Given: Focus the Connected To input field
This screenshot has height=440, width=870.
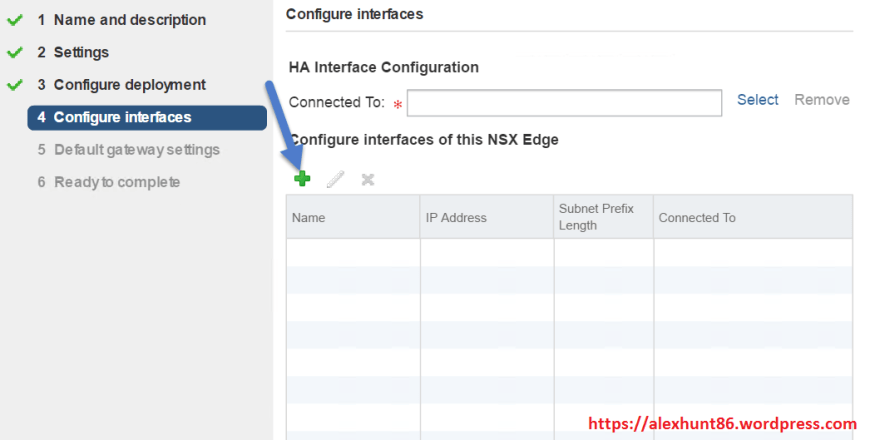Looking at the screenshot, I should 564,103.
